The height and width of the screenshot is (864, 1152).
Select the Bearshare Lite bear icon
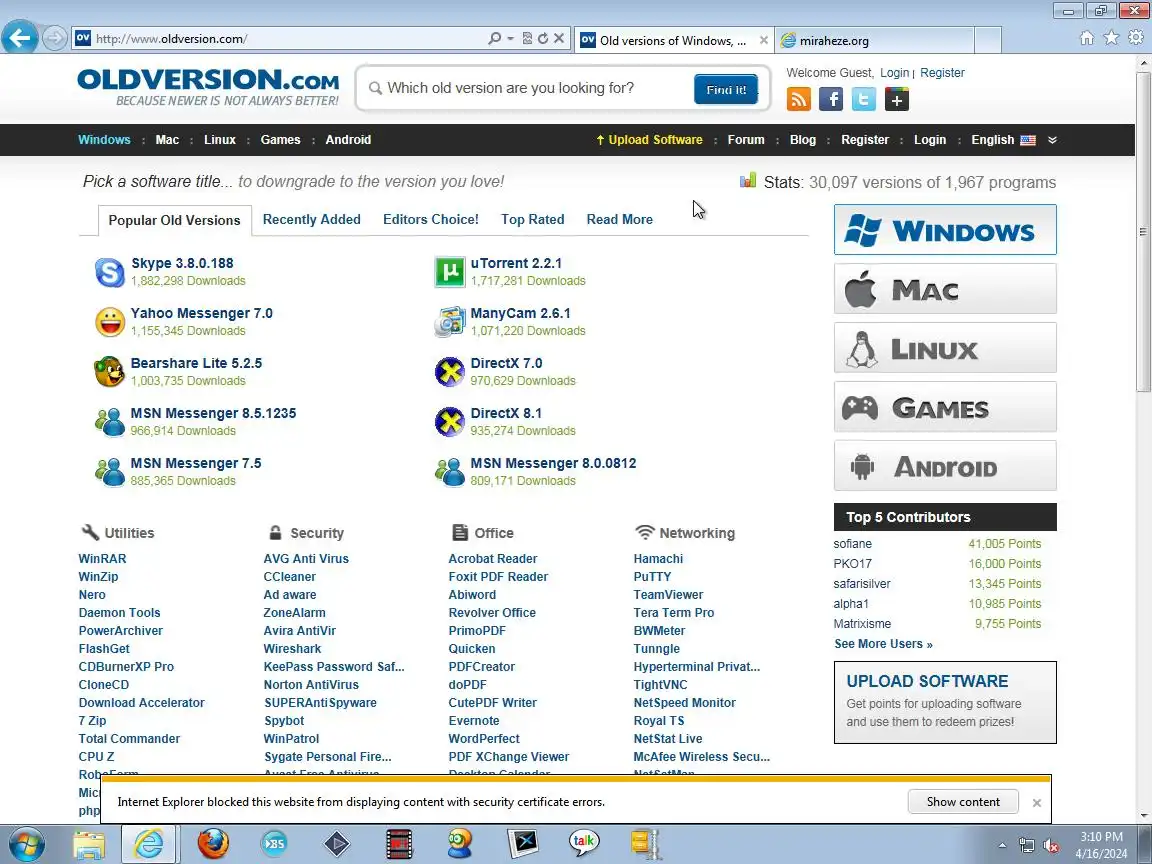point(109,372)
